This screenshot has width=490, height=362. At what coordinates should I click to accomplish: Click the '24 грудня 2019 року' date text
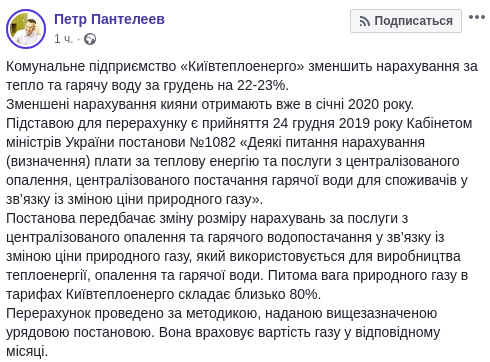click(338, 123)
